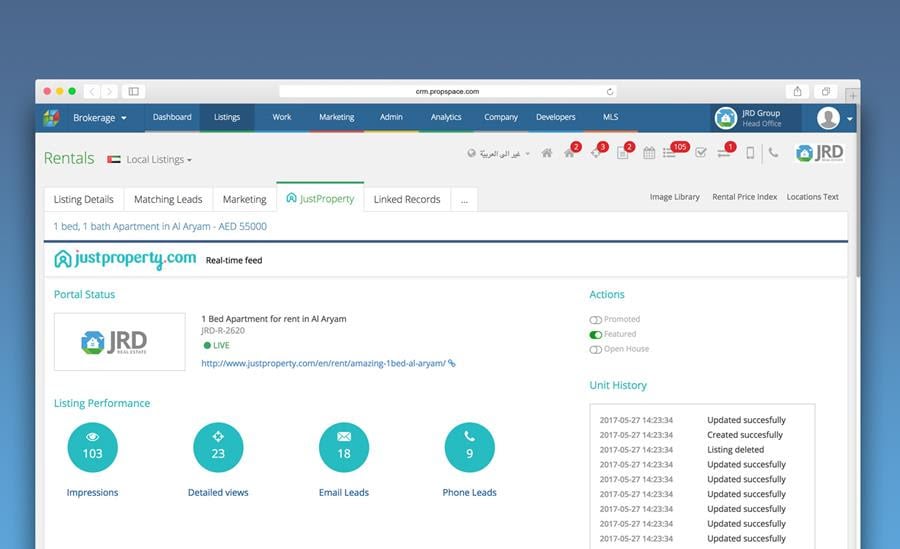Open the Brokerage dropdown

(x=99, y=118)
